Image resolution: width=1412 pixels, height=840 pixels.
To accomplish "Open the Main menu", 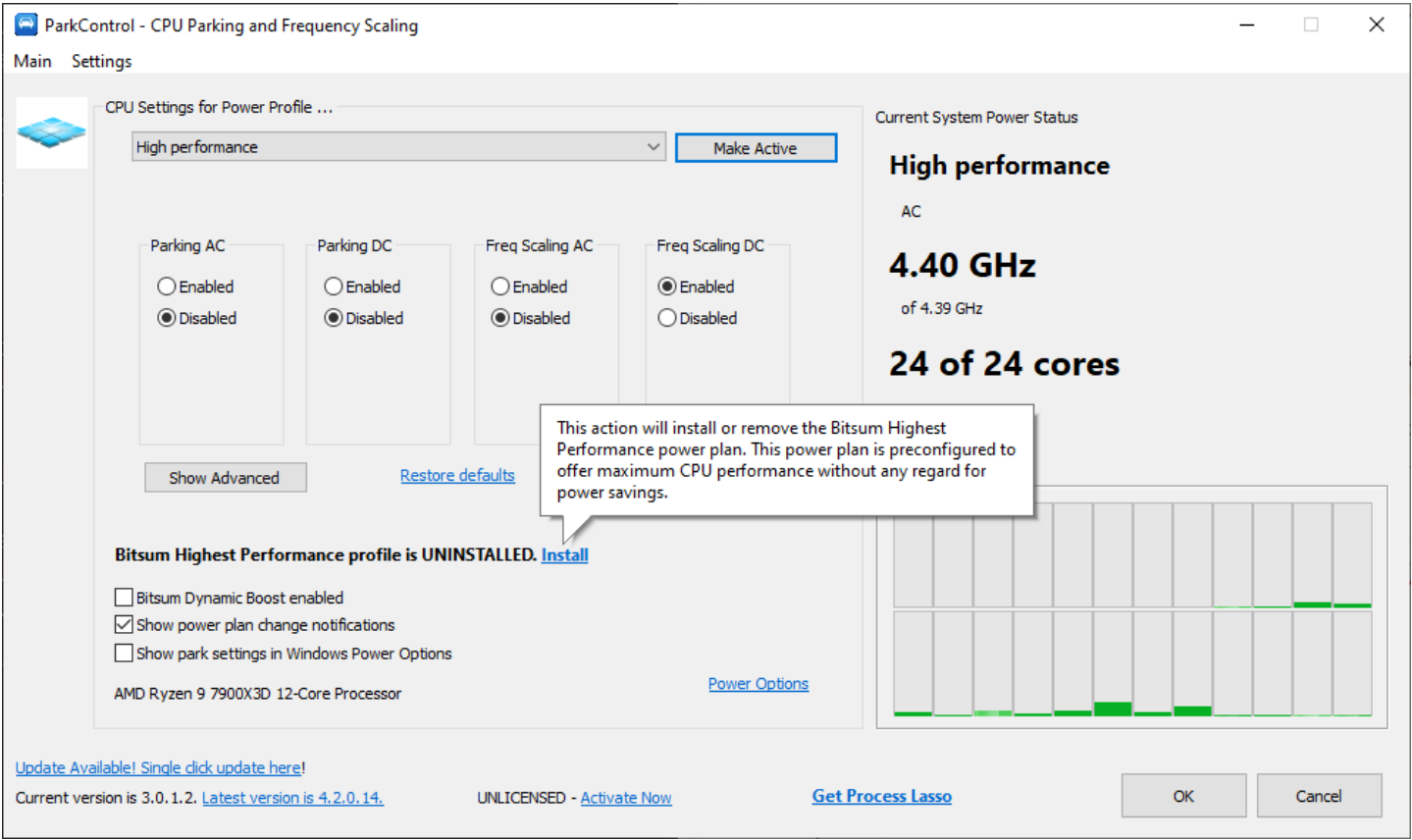I will click(32, 61).
